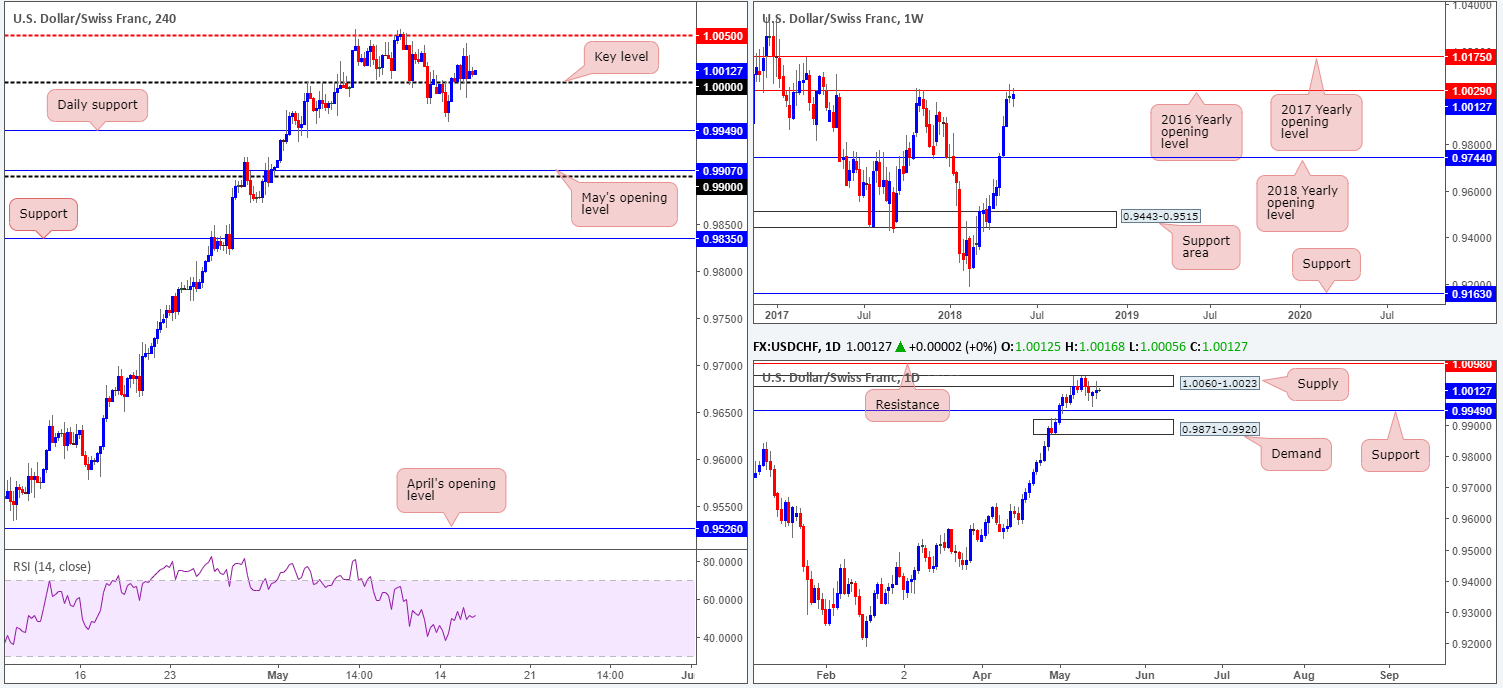Viewport: 1503px width, 688px height.
Task: Click the 'RSI (14, close)' indicator title
Action: tap(52, 567)
